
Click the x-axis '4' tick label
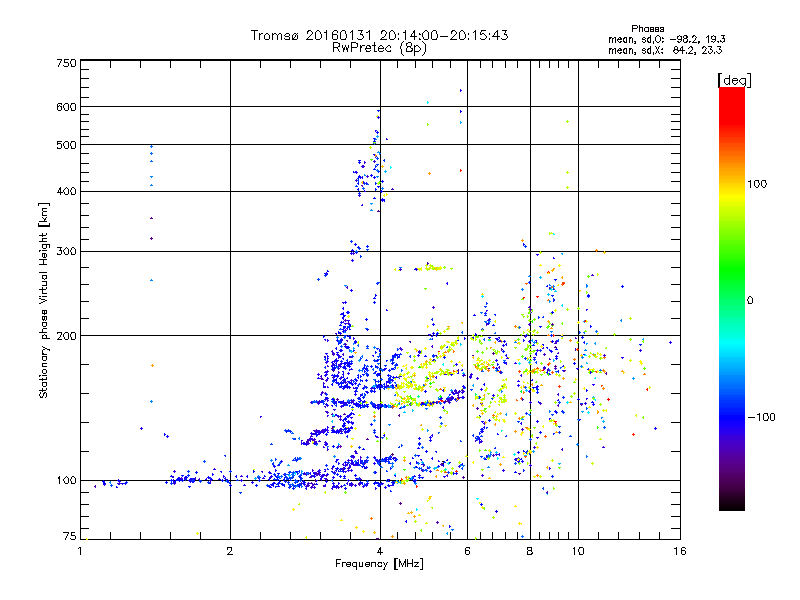tap(380, 551)
